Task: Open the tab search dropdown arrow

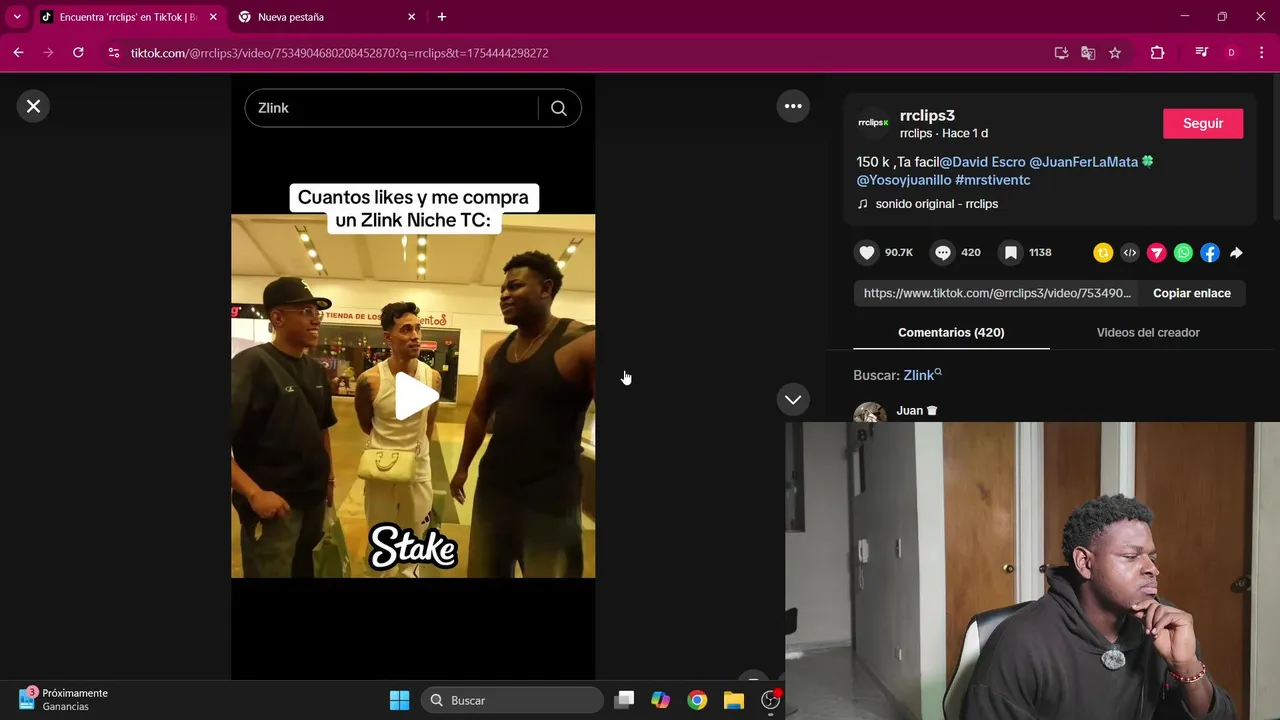Action: [17, 17]
